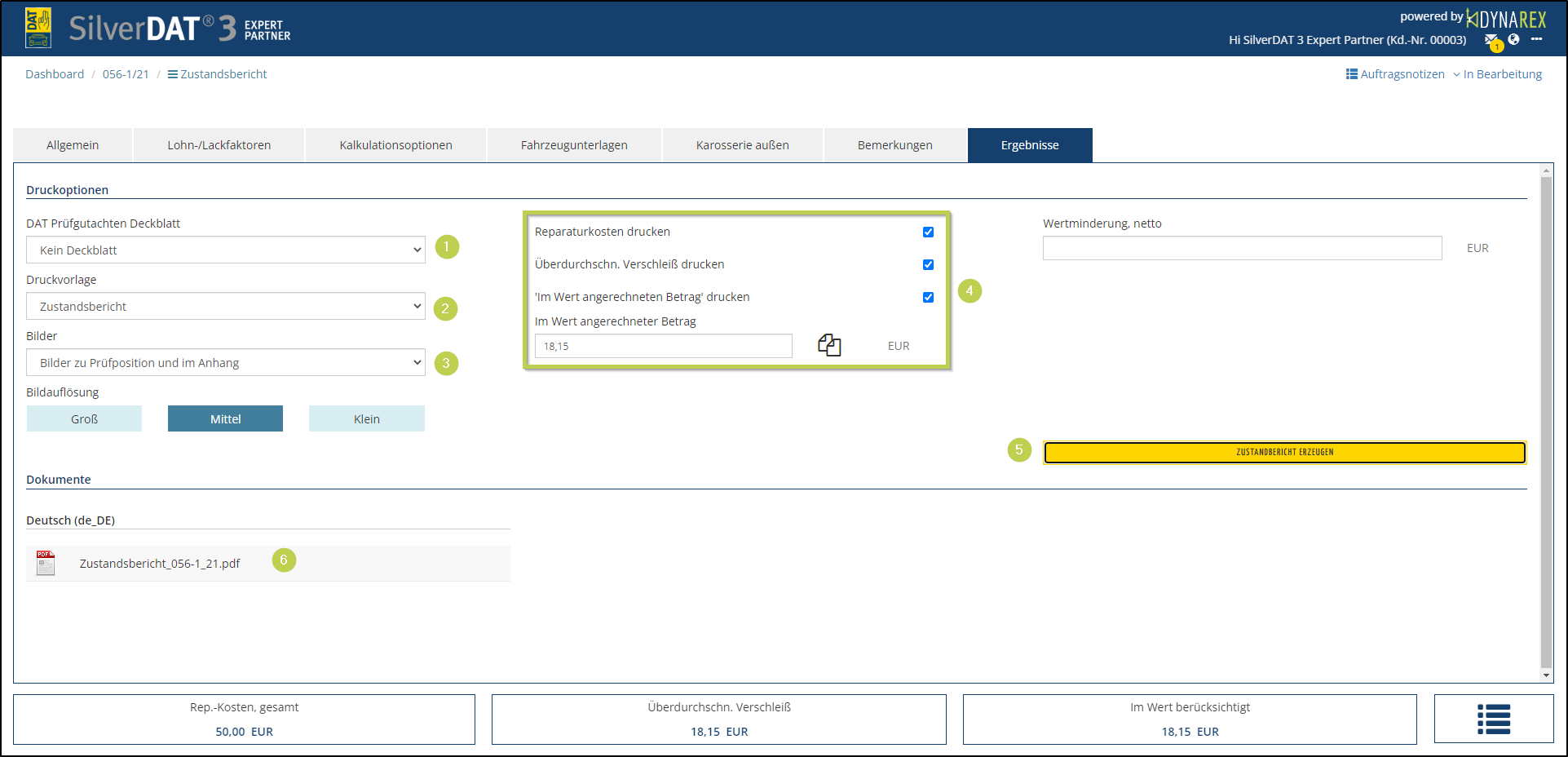Disable 'Im Wert angerechneten Betrag' drucken
Screen dimensions: 1568x757
coord(928,297)
